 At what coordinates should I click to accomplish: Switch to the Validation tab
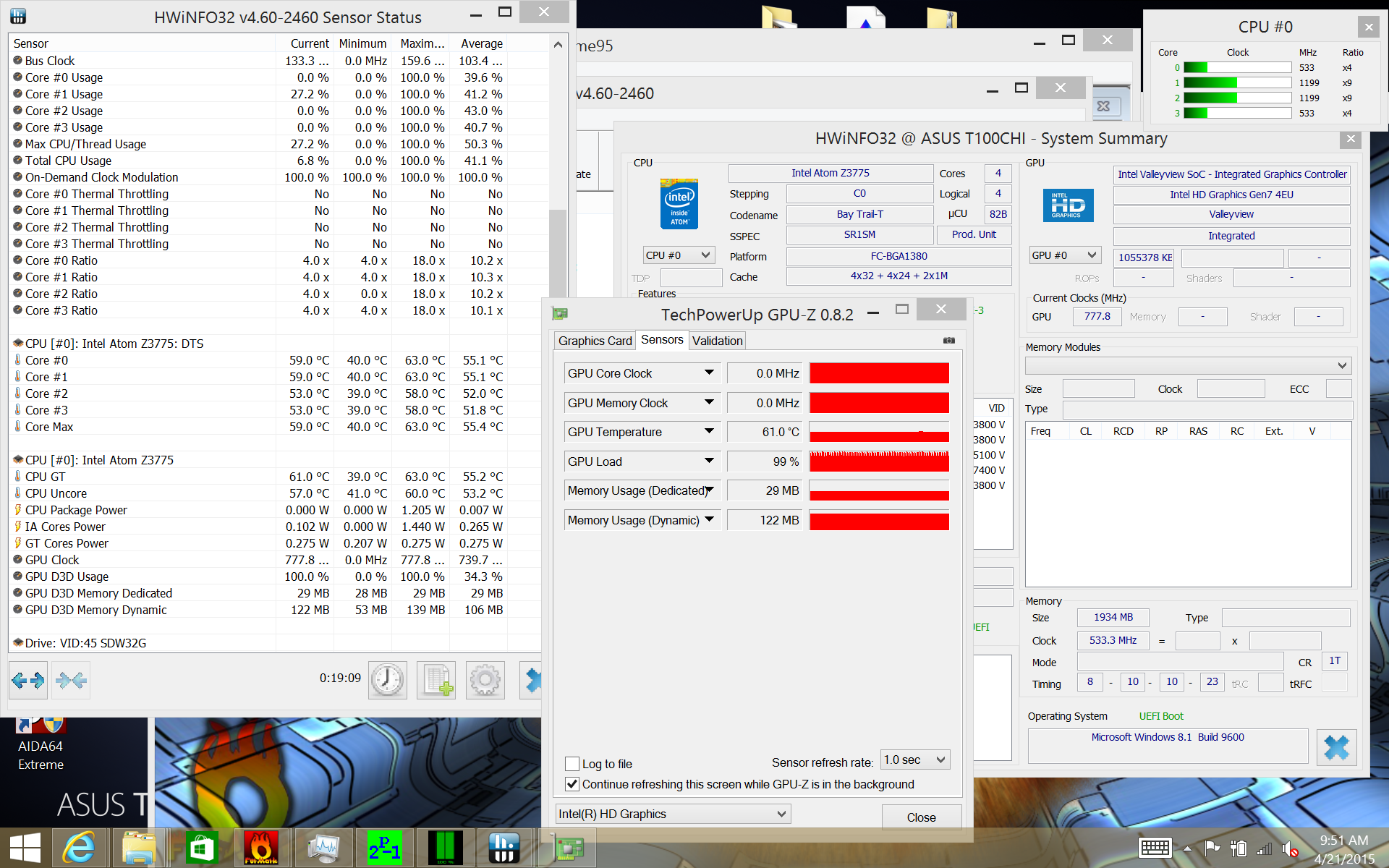(717, 341)
